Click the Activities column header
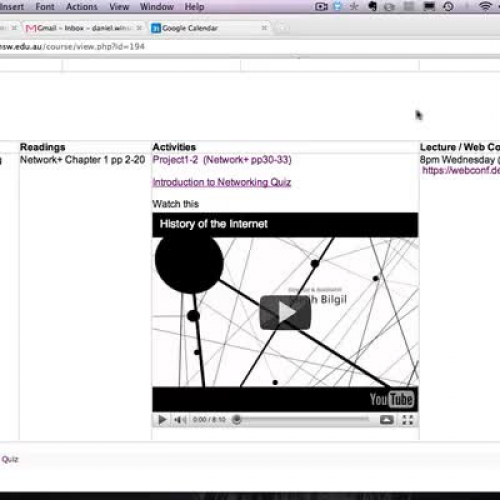The height and width of the screenshot is (500, 500). (x=174, y=147)
